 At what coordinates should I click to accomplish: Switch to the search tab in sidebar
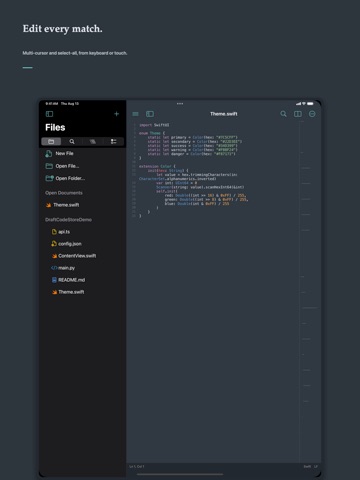click(72, 142)
